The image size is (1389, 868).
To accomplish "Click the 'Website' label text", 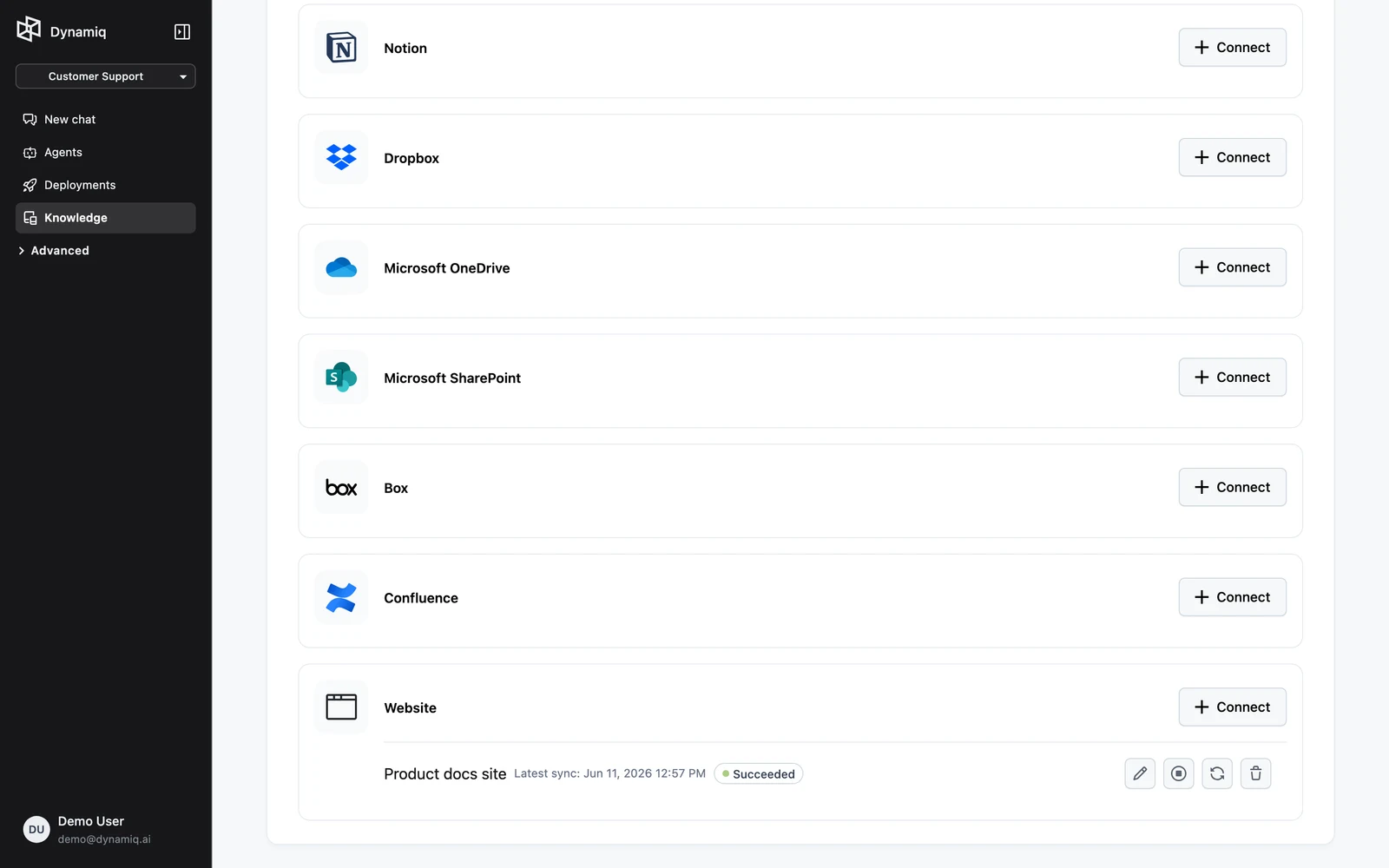I will [410, 708].
